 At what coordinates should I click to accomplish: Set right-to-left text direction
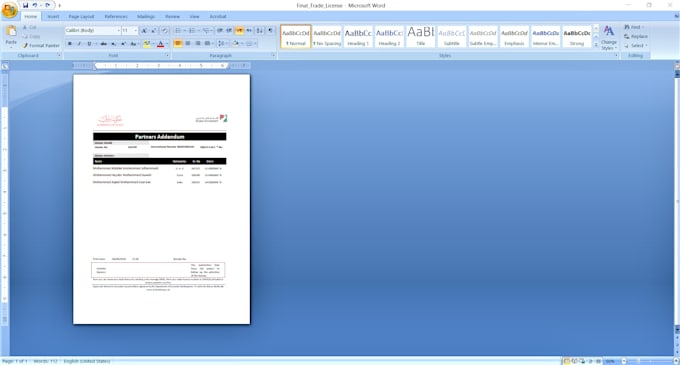tap(249, 31)
